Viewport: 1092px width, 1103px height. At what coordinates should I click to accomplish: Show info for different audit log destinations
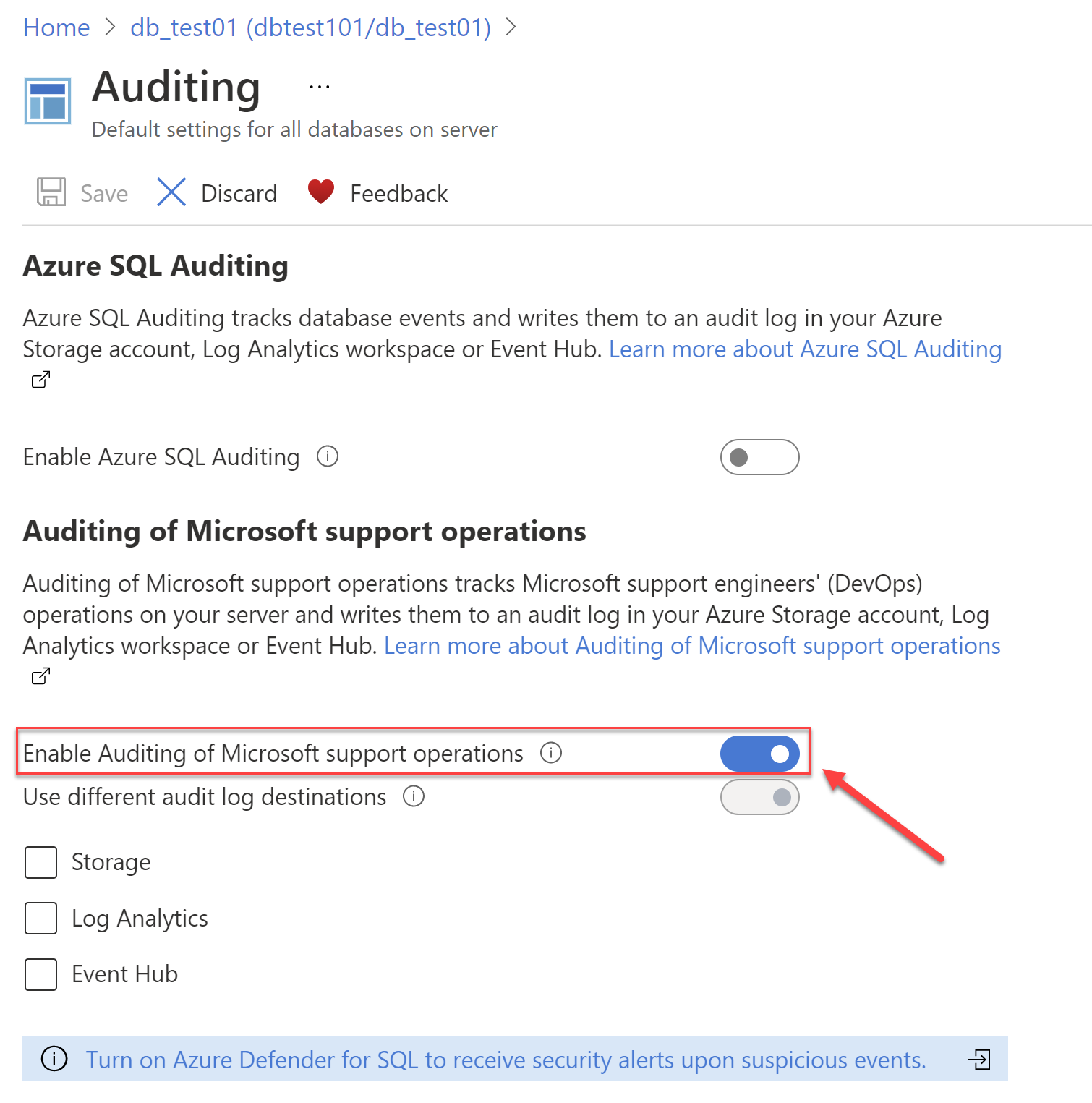[414, 796]
